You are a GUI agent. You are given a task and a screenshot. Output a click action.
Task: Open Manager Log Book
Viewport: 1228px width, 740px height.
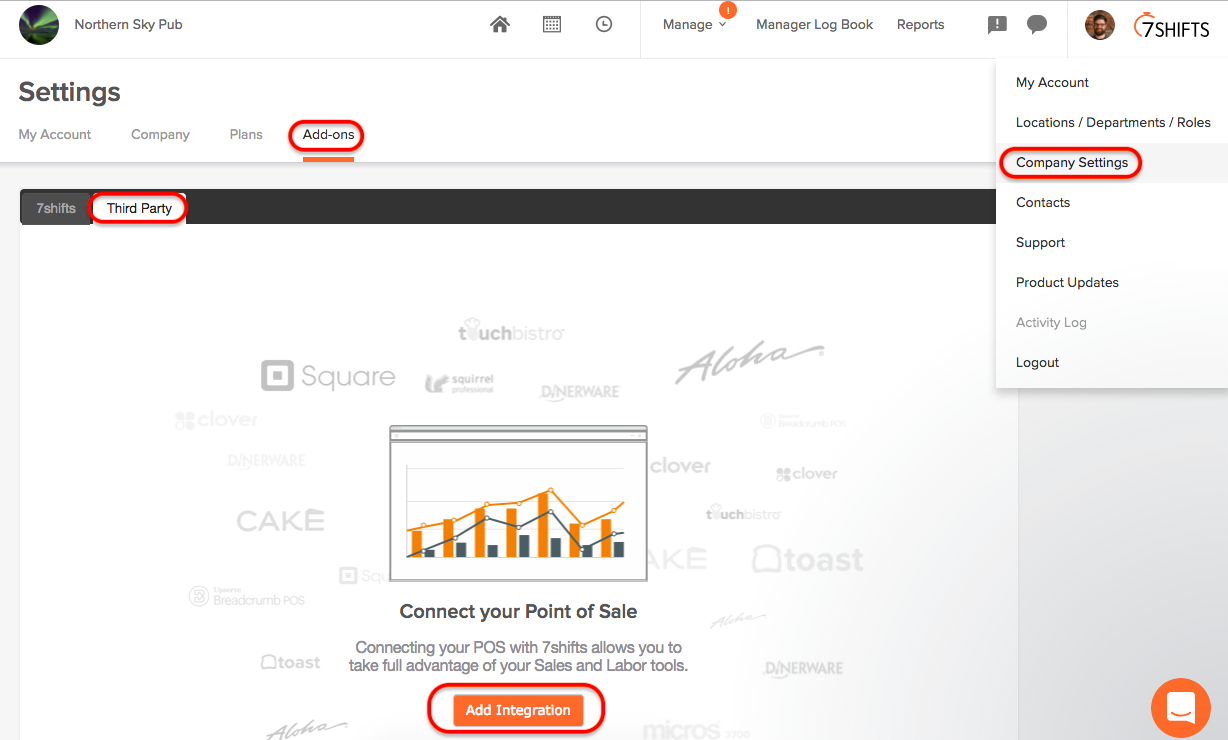point(814,24)
